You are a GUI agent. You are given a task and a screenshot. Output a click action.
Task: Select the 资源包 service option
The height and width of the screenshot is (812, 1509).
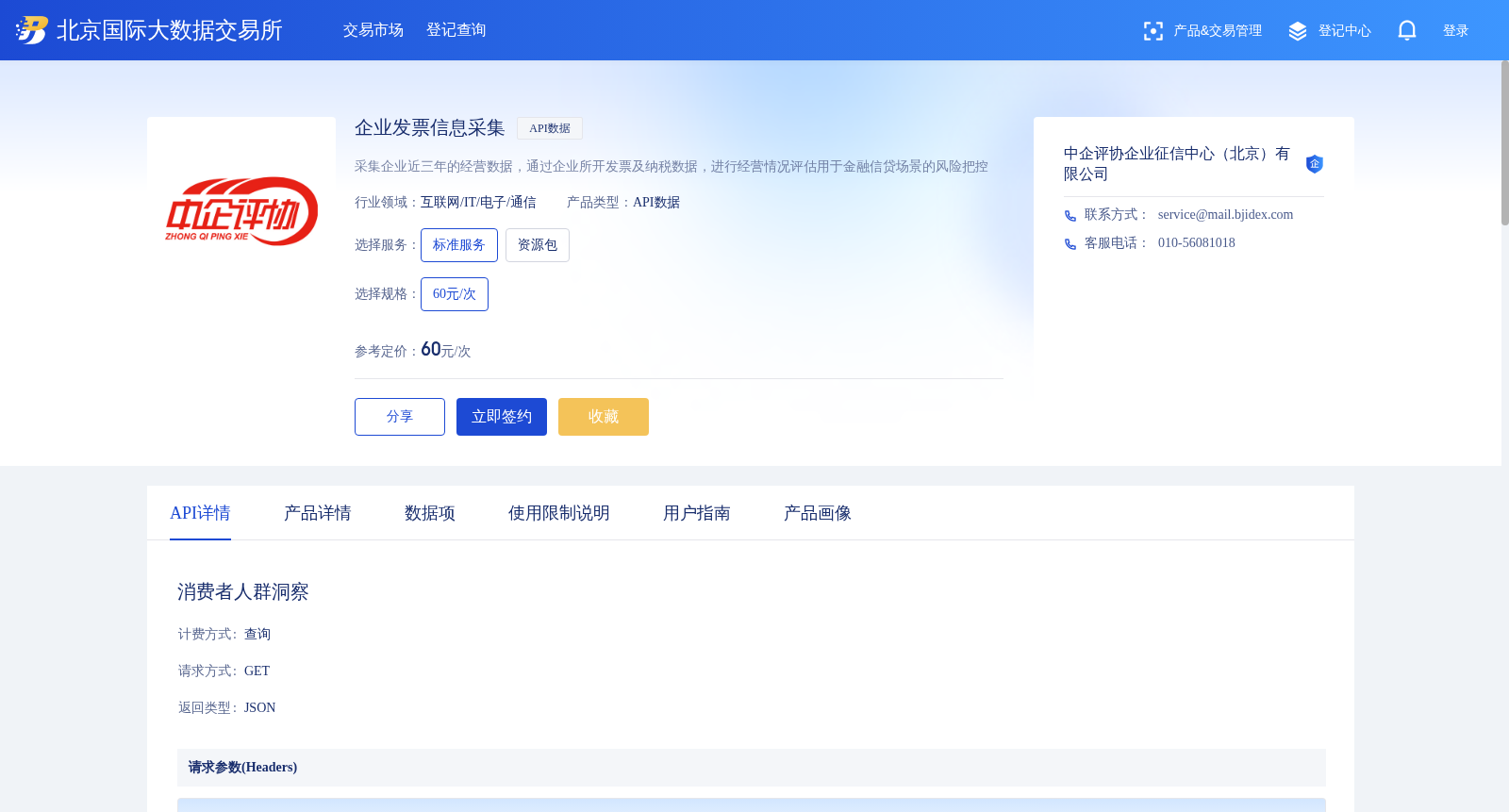click(x=538, y=245)
